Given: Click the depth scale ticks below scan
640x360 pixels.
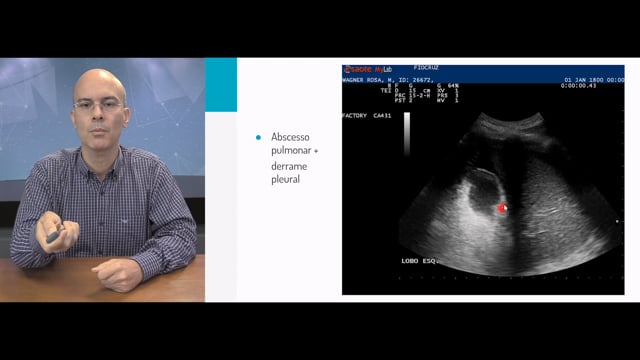Looking at the screenshot, I should click(511, 278).
